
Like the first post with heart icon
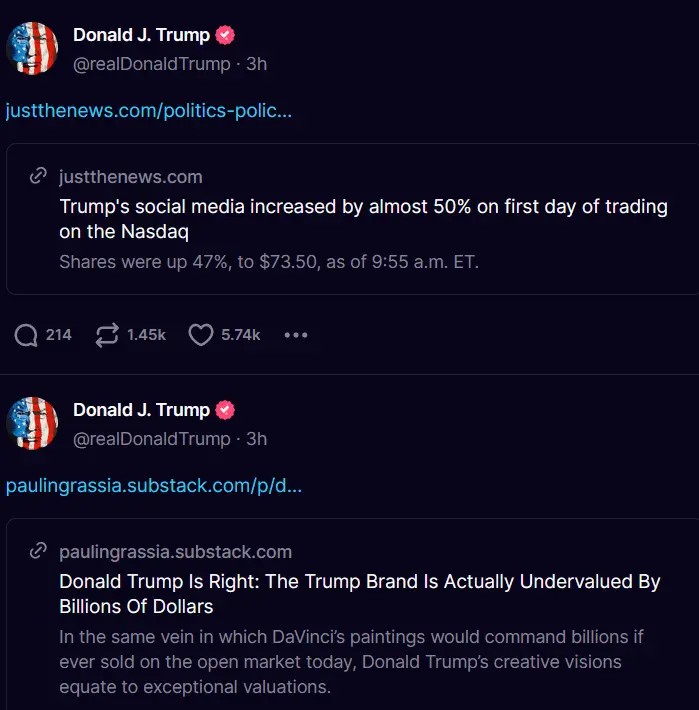pos(201,335)
